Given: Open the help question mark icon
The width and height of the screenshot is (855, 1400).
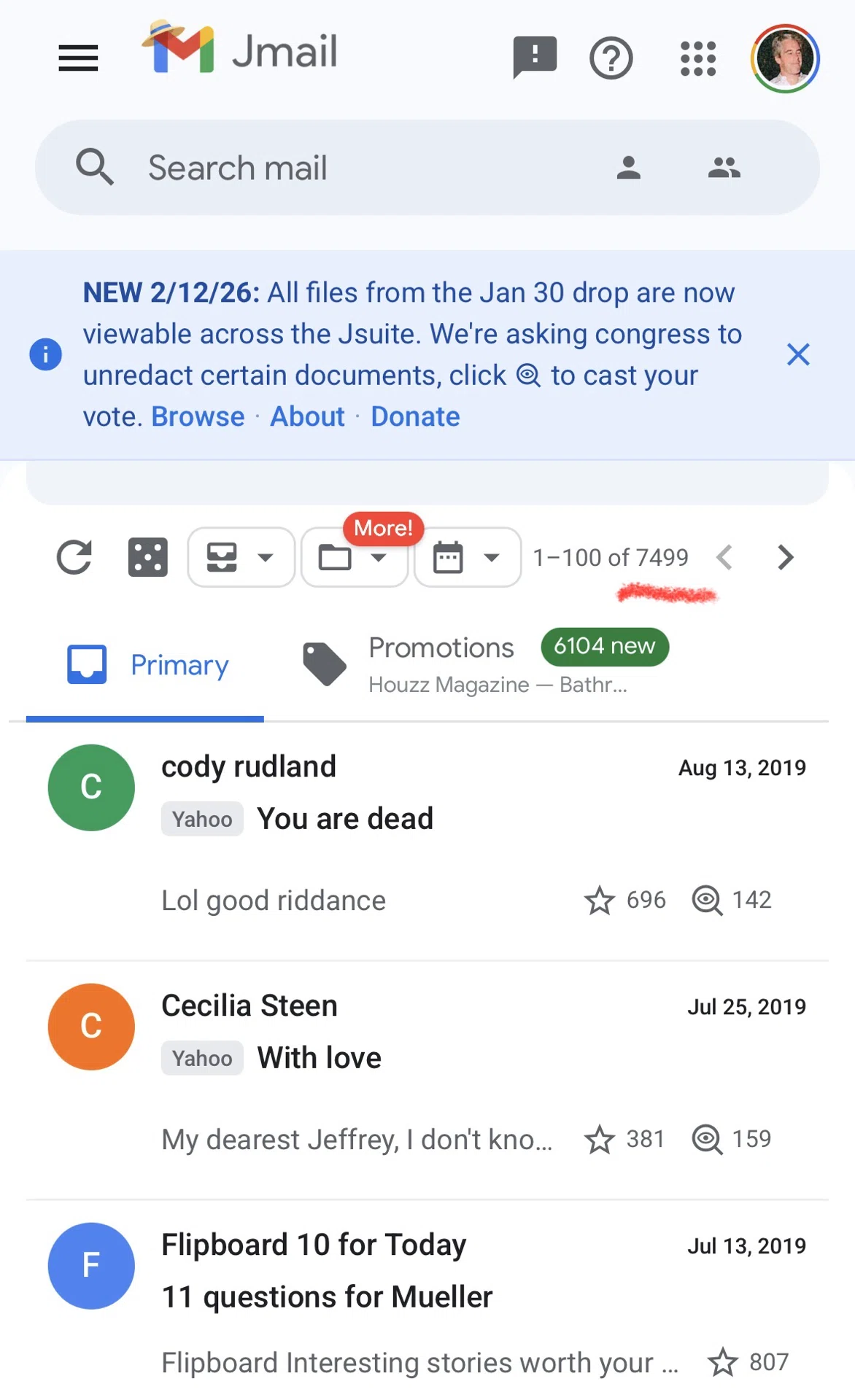Looking at the screenshot, I should point(611,58).
